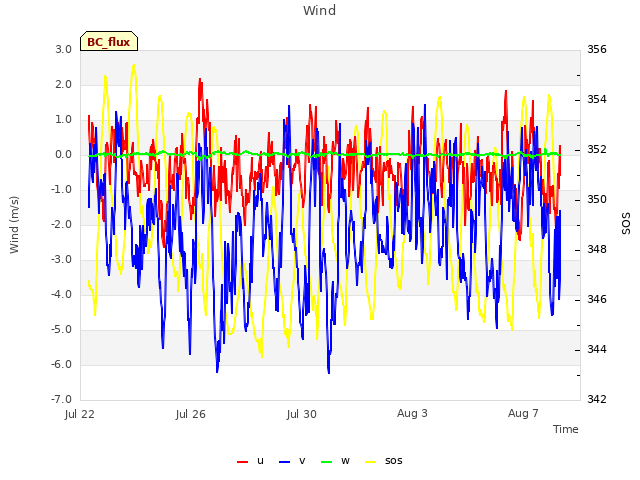Click the 2.0 left axis tick label
640x480 pixels.
[x=64, y=84]
